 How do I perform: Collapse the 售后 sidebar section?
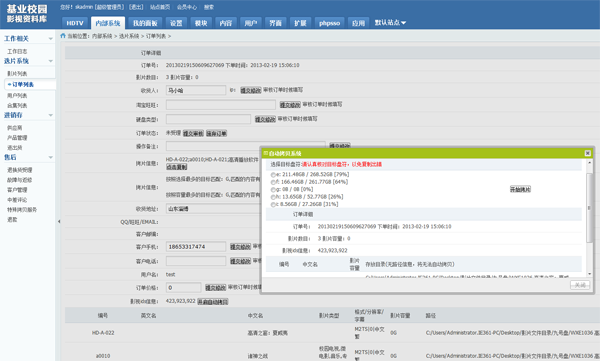[x=51, y=157]
